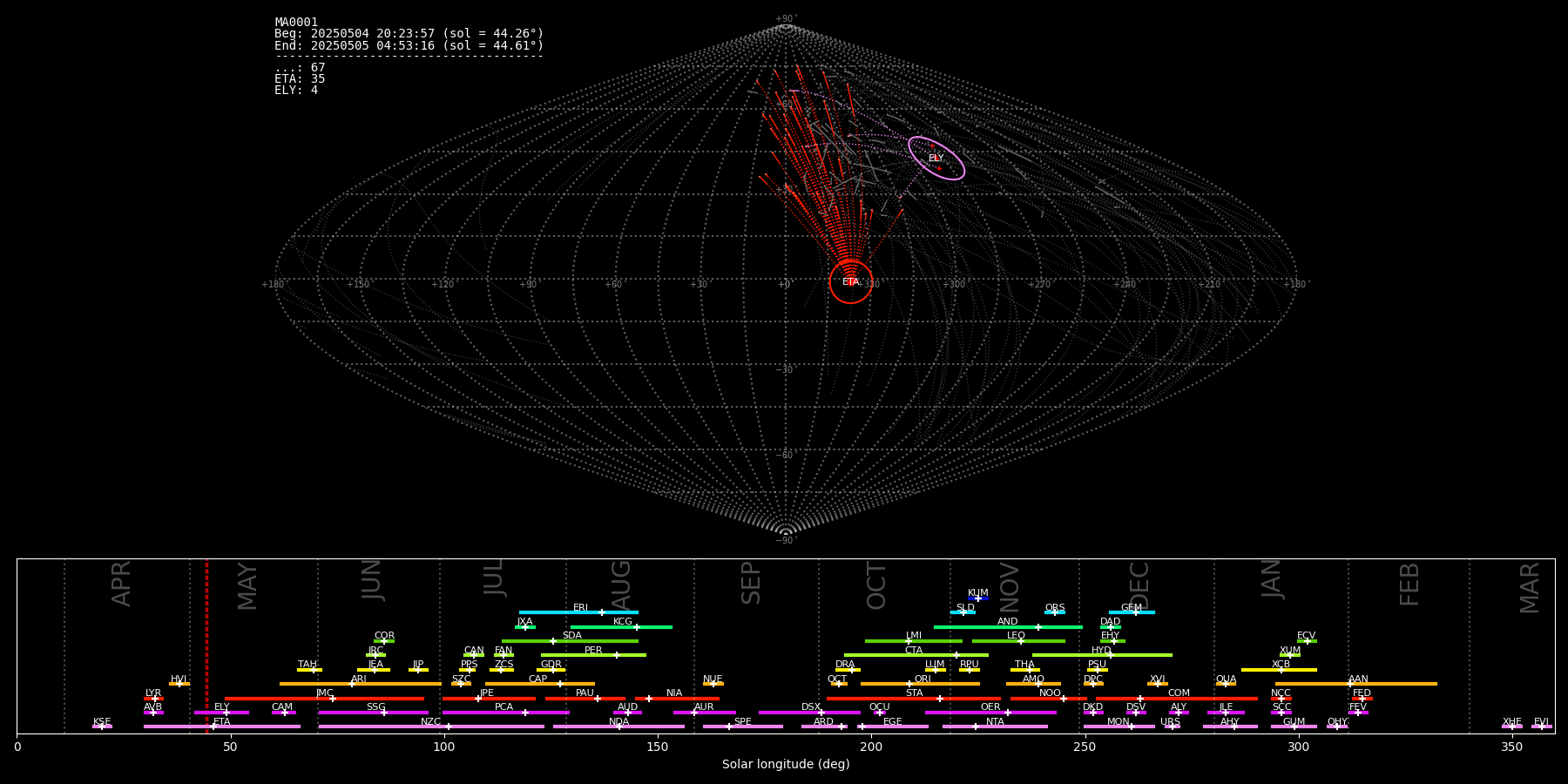
Task: Select the CAP shower bar in the timeline
Action: [540, 684]
